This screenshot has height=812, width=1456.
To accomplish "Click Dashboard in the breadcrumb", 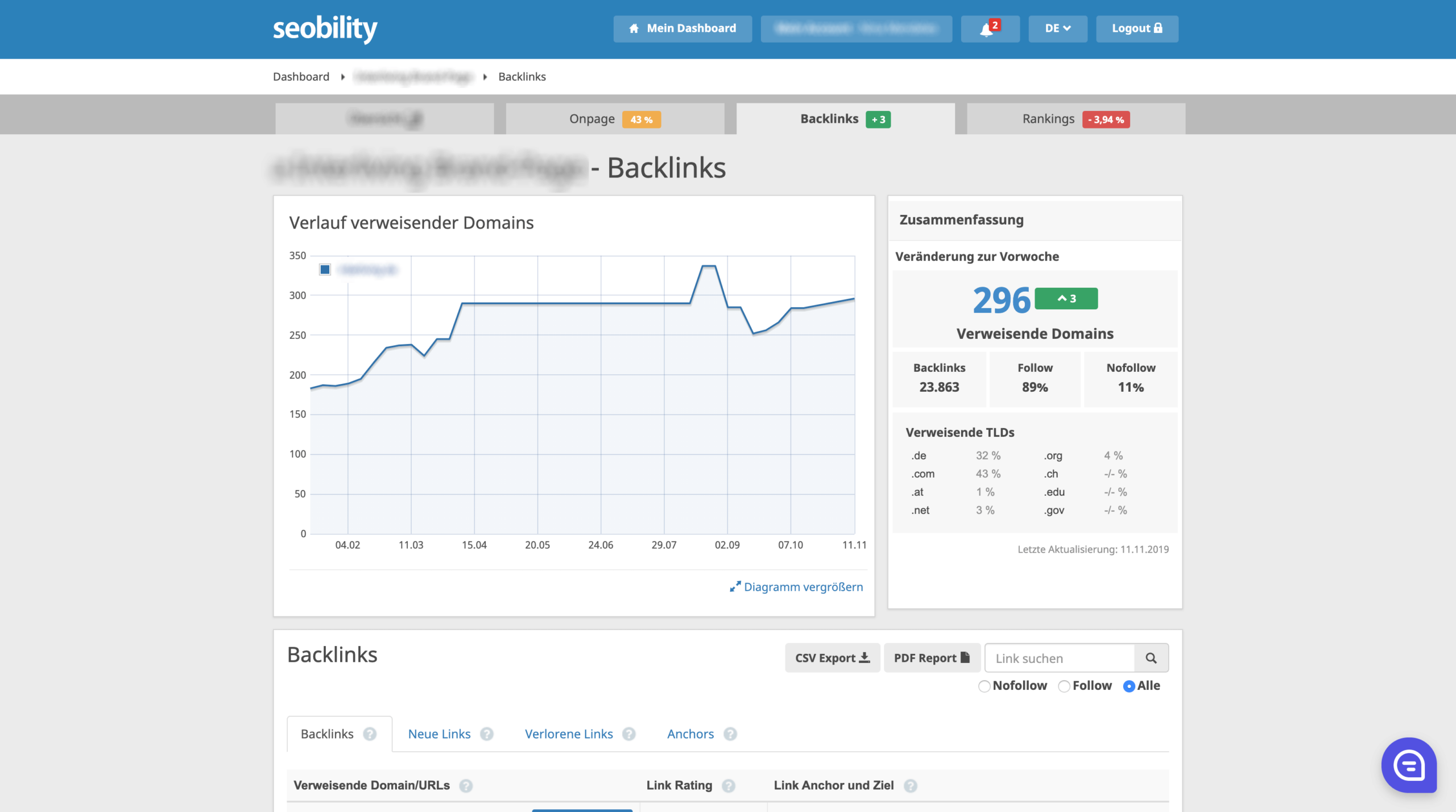I will tap(301, 77).
